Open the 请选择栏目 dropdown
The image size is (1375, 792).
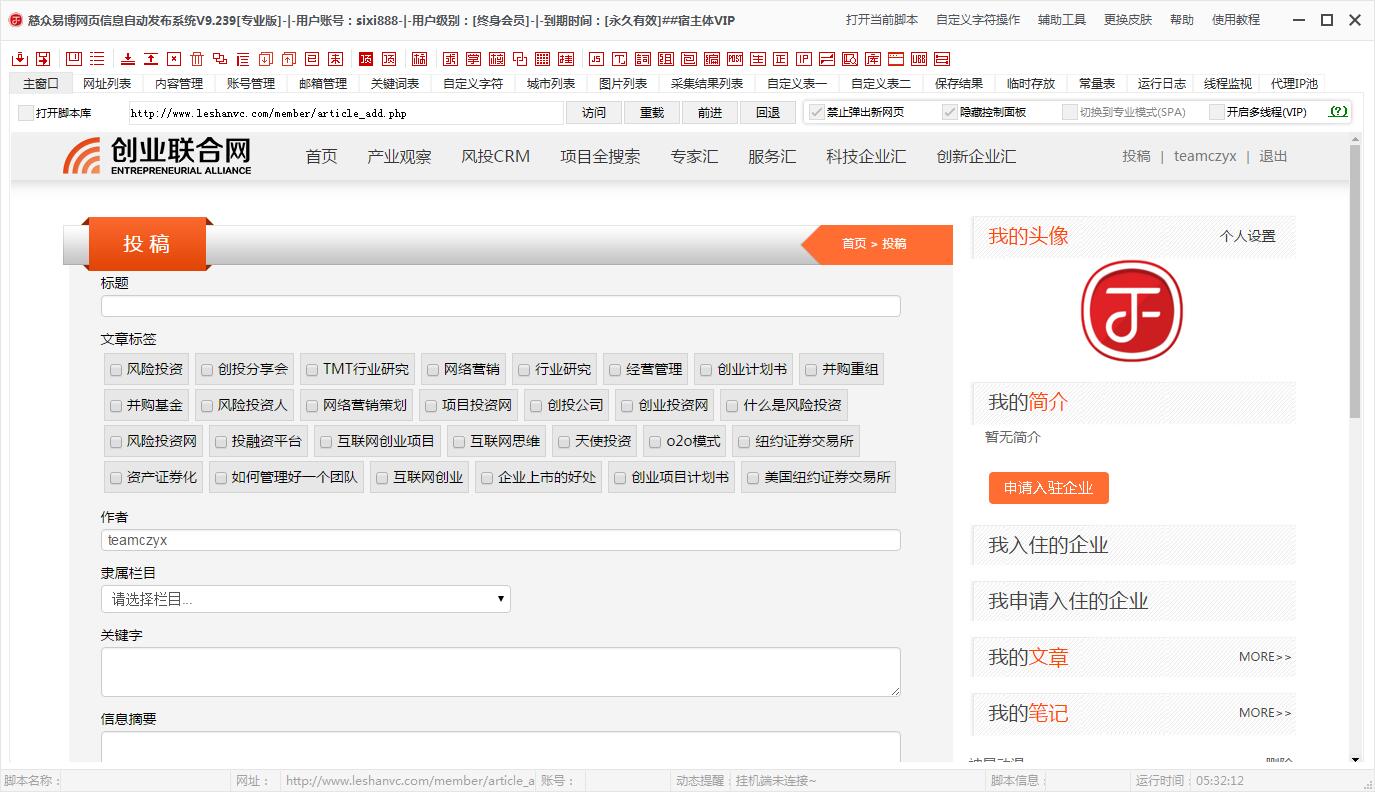pos(306,599)
